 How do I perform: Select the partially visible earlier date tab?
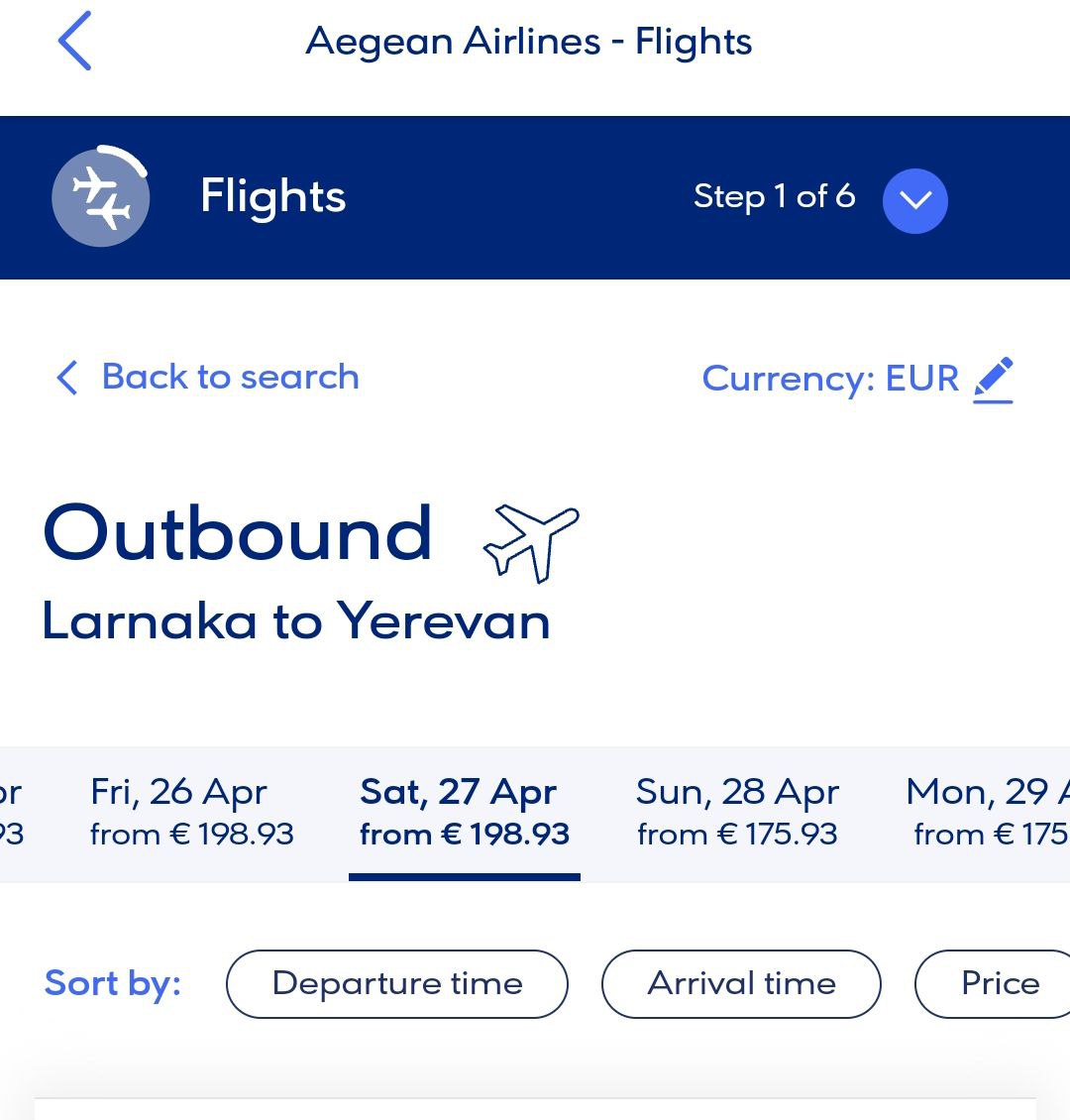12,812
